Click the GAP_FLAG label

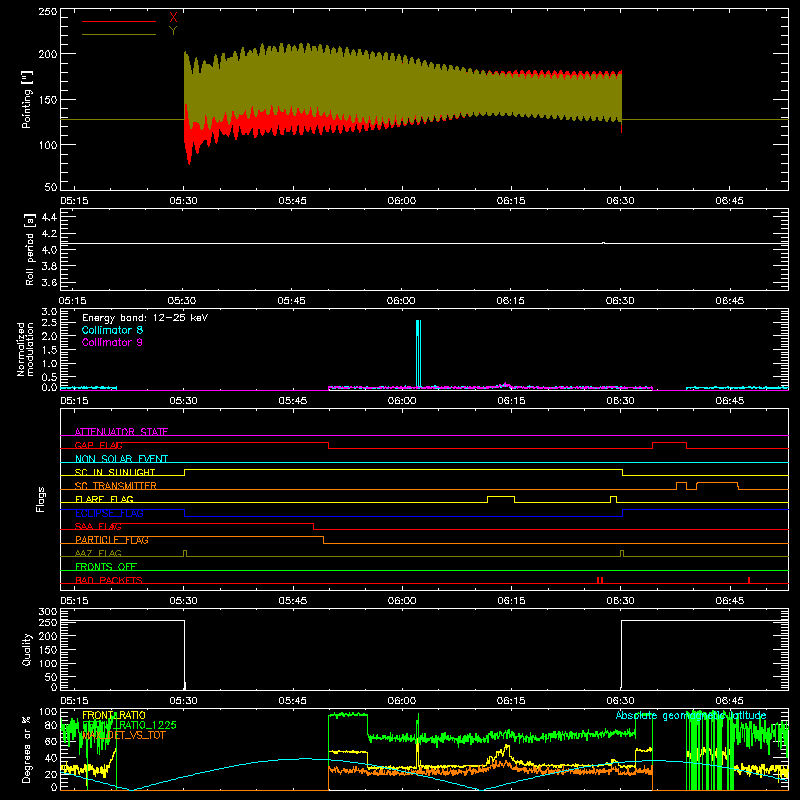coord(98,445)
